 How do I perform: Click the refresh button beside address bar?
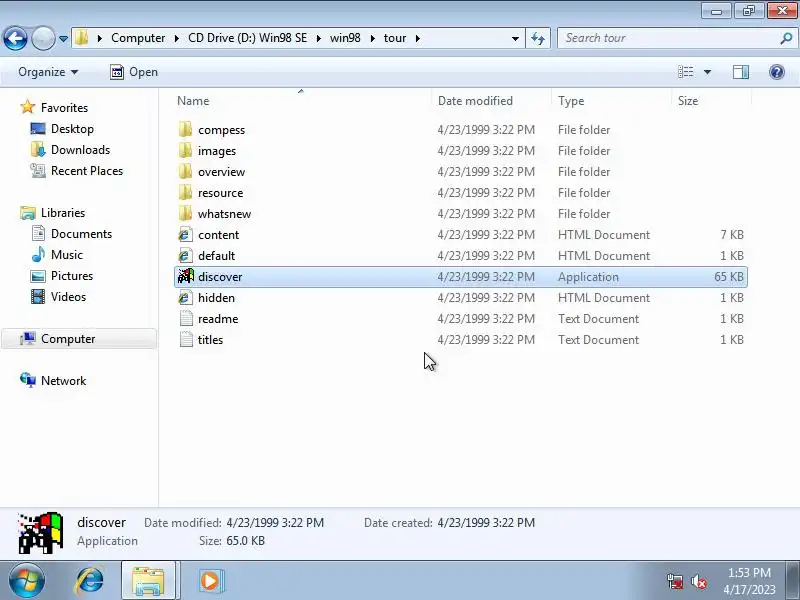pyautogui.click(x=538, y=38)
